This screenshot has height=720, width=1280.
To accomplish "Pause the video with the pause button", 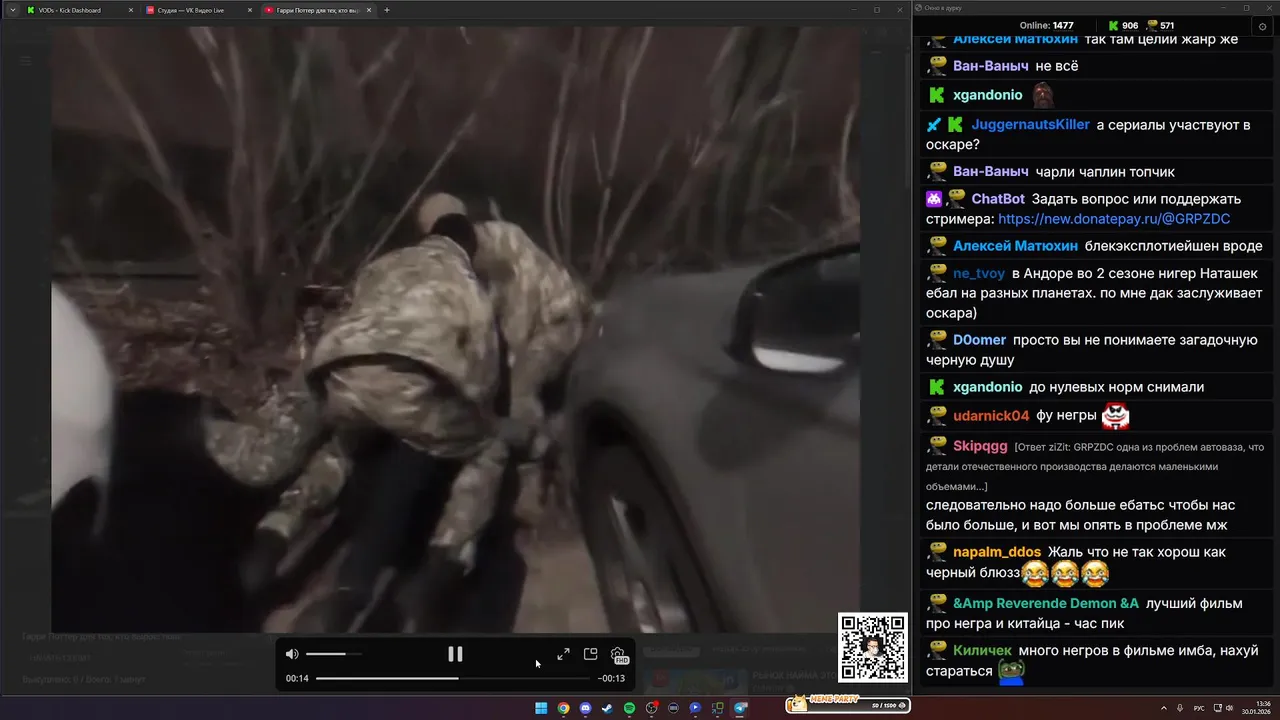I will point(455,654).
